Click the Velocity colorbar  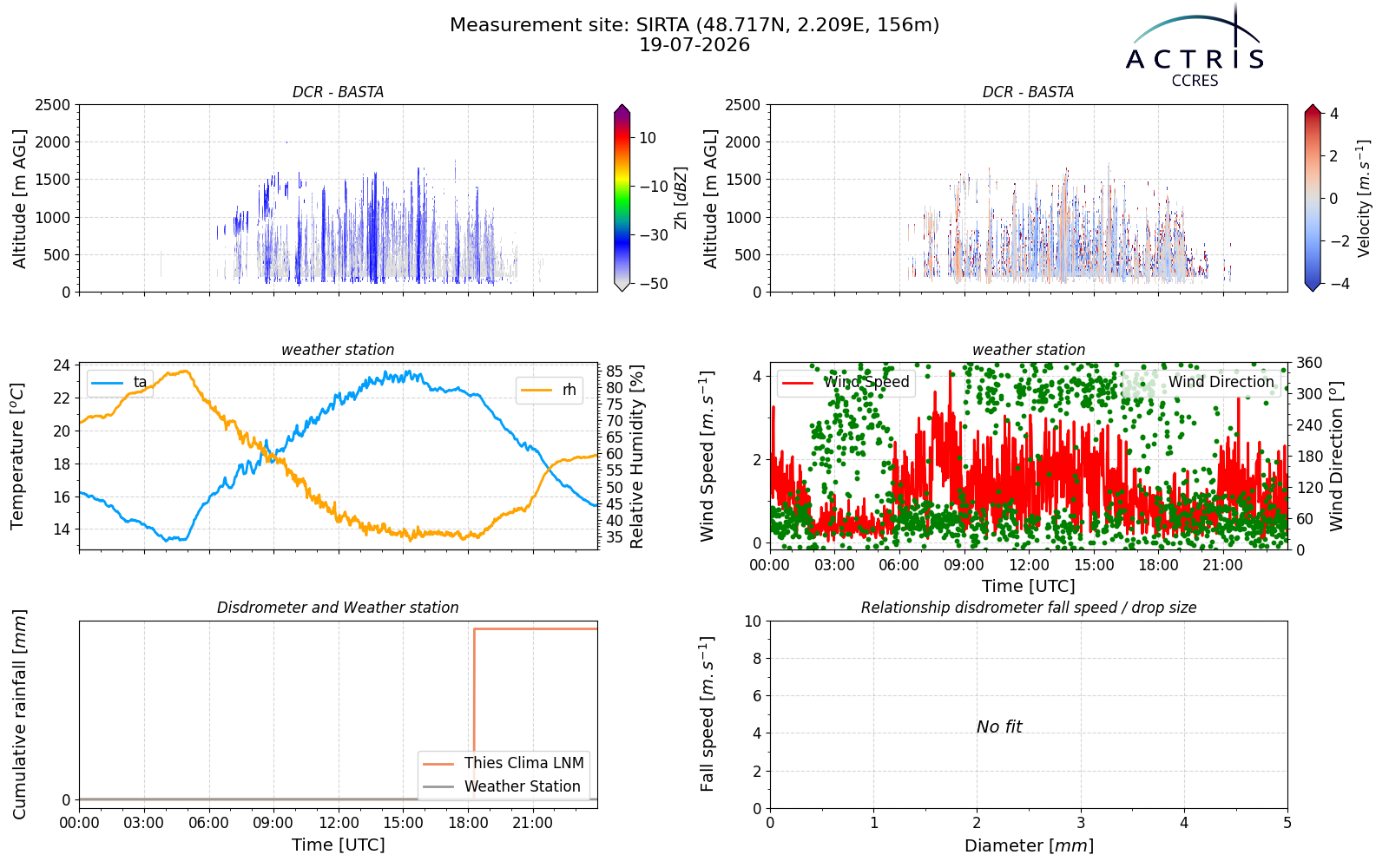[1313, 198]
